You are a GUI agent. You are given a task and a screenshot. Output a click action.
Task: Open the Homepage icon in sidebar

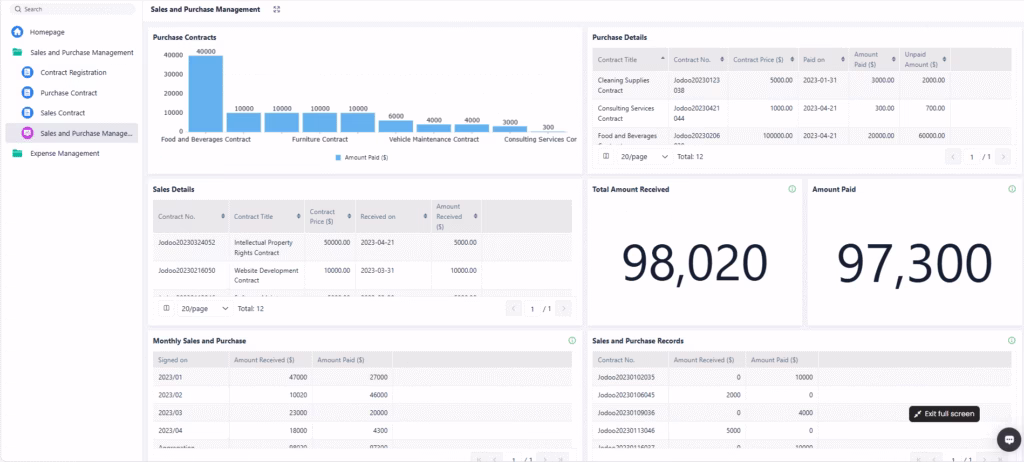coord(17,32)
